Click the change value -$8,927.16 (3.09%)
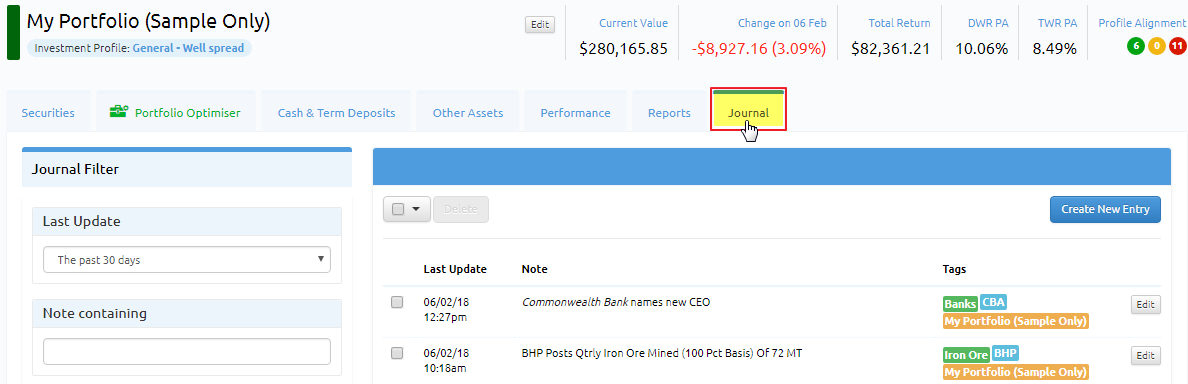The width and height of the screenshot is (1188, 384). (758, 49)
